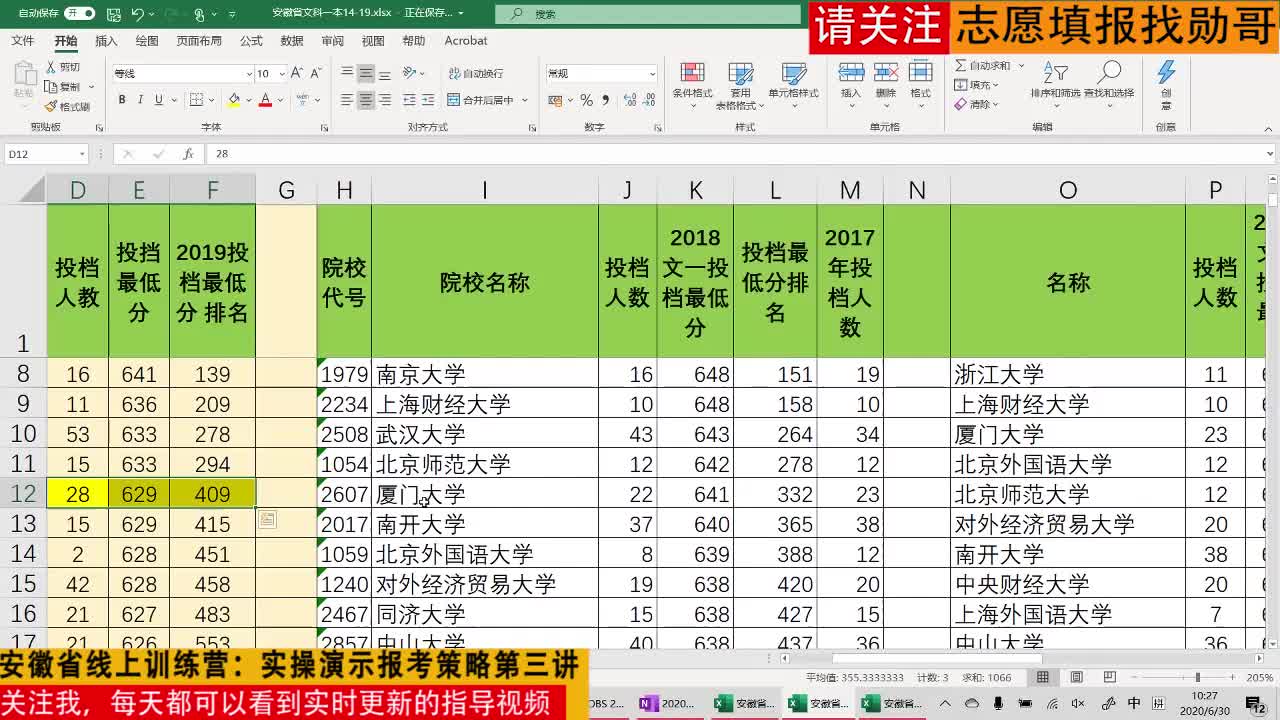Image resolution: width=1280 pixels, height=720 pixels.
Task: Toggle Bottom Align vertical alignment
Action: click(385, 73)
